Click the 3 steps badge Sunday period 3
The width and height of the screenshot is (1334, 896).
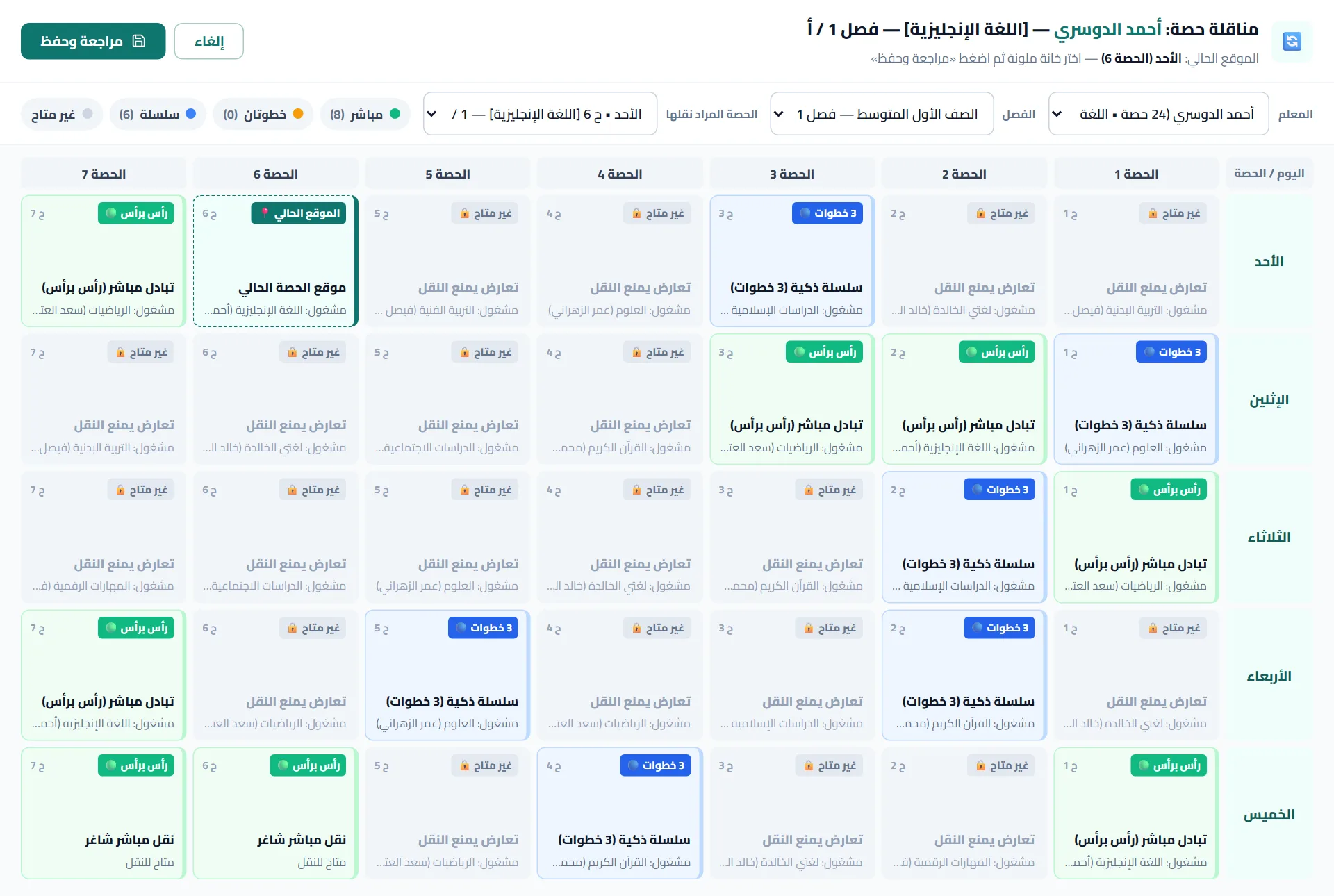click(827, 213)
